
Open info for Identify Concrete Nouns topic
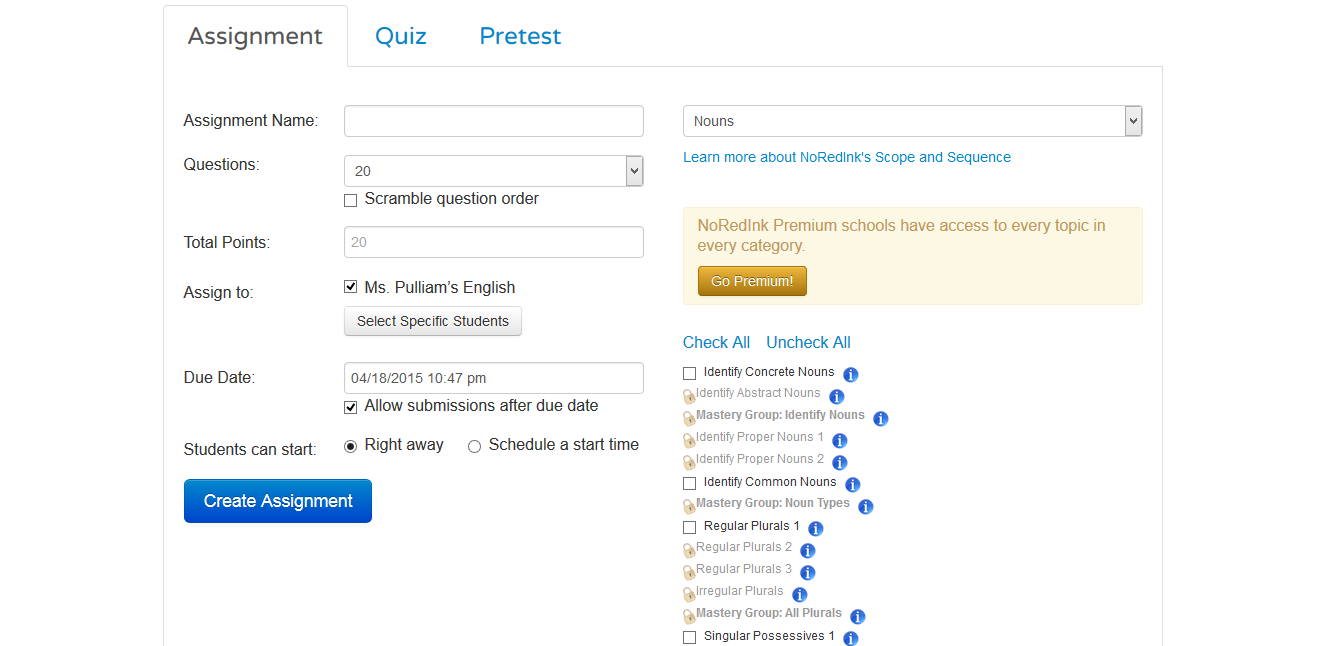click(850, 374)
